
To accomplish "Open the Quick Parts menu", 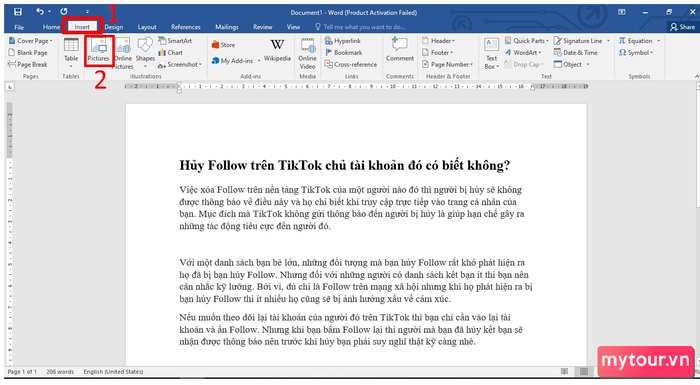I will pyautogui.click(x=527, y=41).
